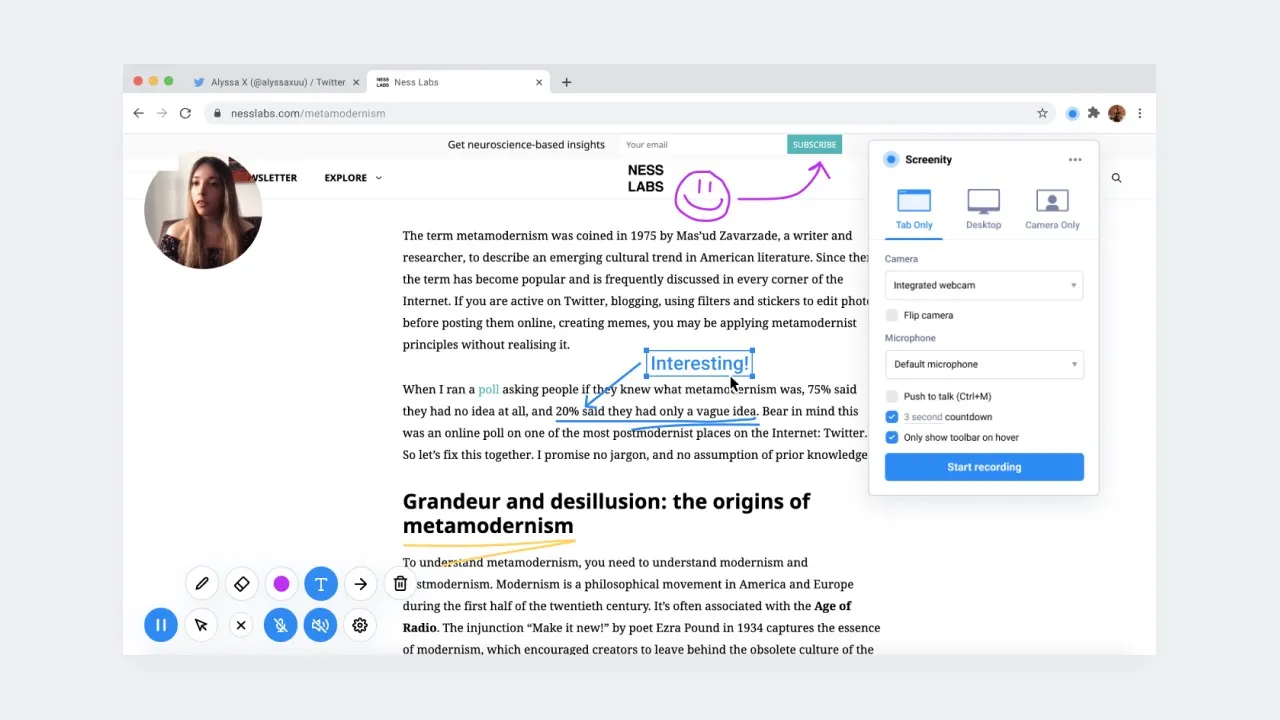Select the text annotation tool

(321, 584)
